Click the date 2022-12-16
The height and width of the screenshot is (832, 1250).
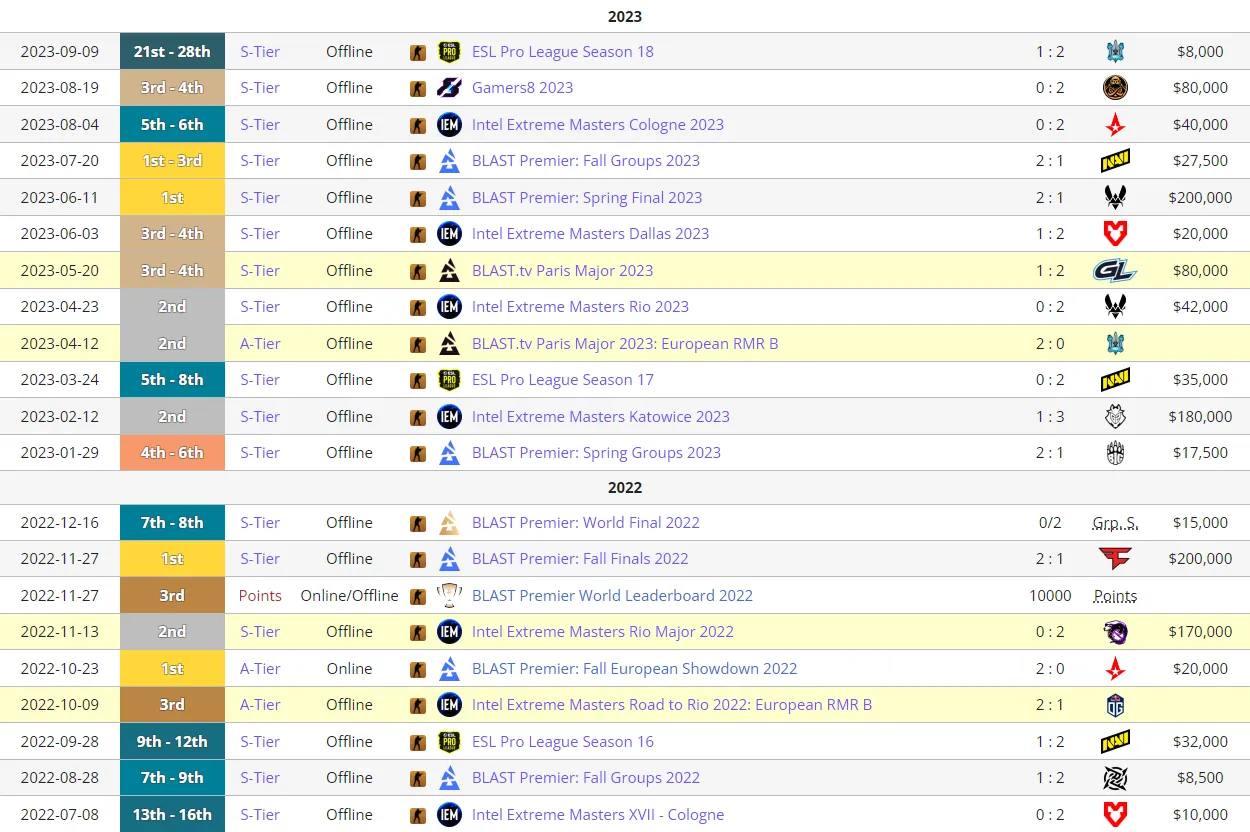click(x=60, y=523)
